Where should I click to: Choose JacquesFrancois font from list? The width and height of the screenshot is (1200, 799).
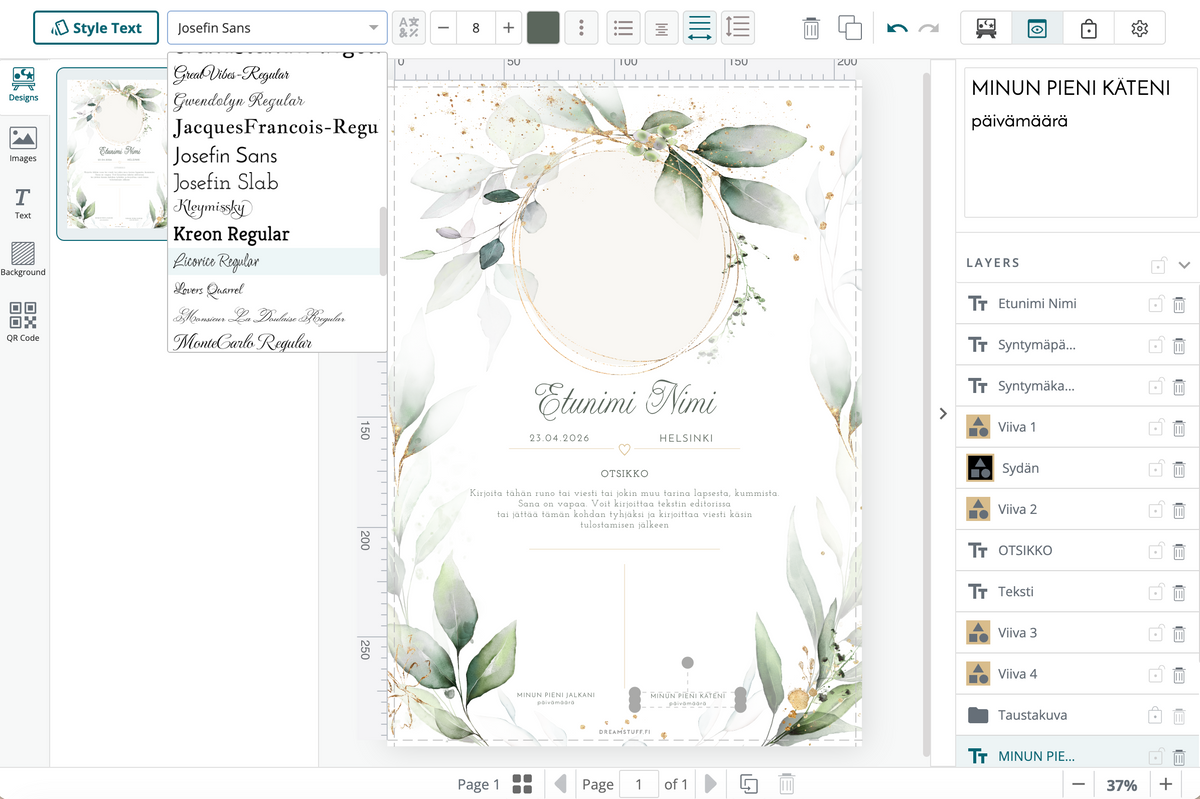pyautogui.click(x=276, y=128)
